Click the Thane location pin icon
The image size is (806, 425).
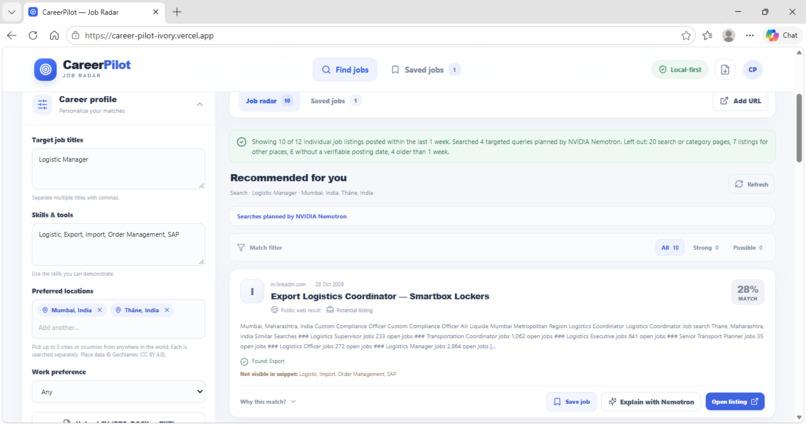click(x=118, y=310)
